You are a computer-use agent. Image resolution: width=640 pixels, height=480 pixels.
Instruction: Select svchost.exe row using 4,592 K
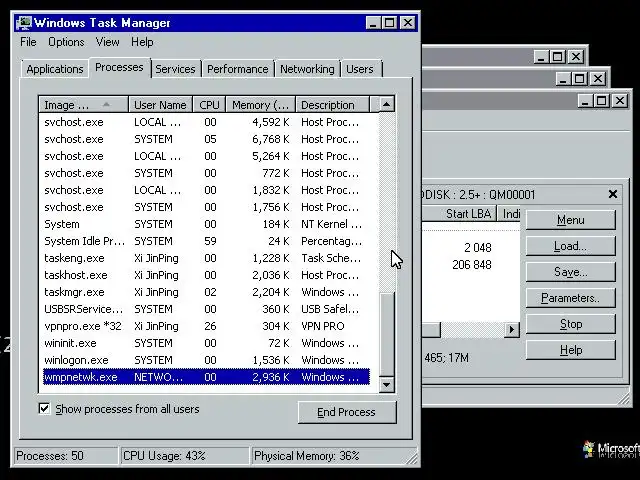click(206, 122)
